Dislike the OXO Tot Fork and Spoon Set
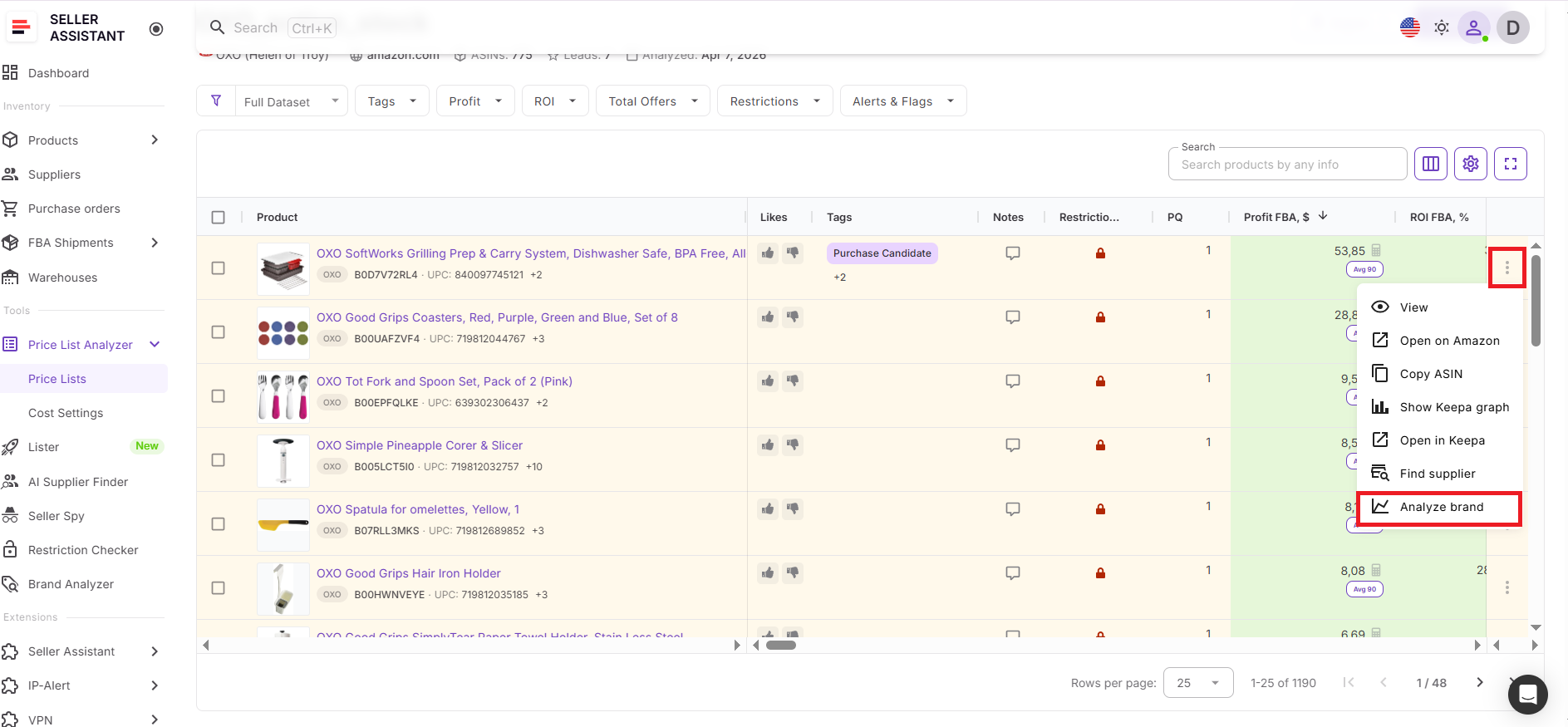This screenshot has width=1568, height=727. 793,381
